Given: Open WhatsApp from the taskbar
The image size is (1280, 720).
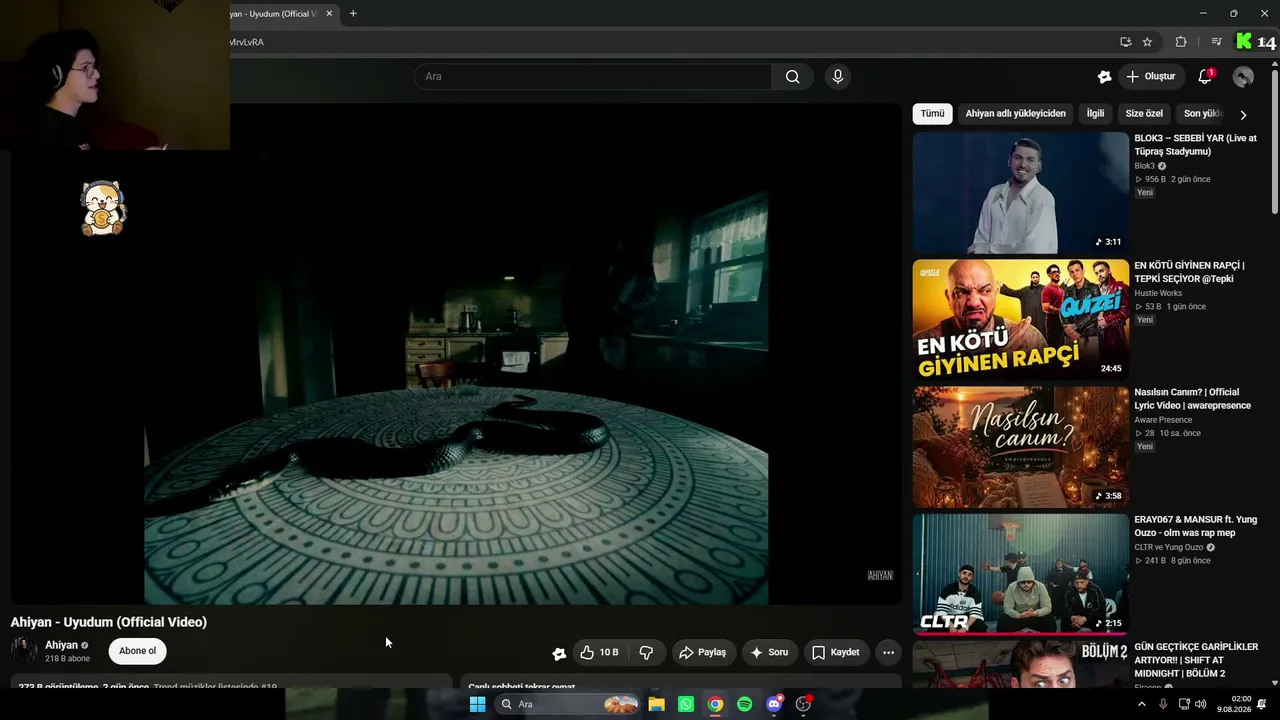Looking at the screenshot, I should [x=685, y=704].
